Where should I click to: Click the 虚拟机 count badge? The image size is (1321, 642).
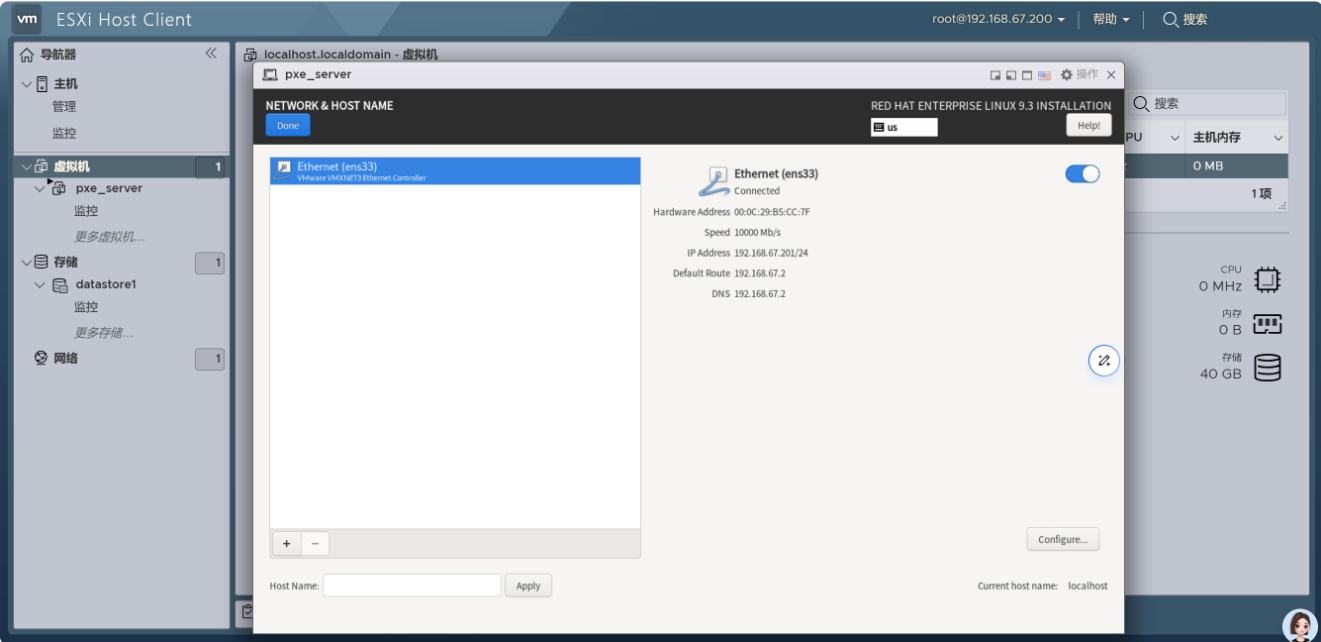[x=210, y=167]
